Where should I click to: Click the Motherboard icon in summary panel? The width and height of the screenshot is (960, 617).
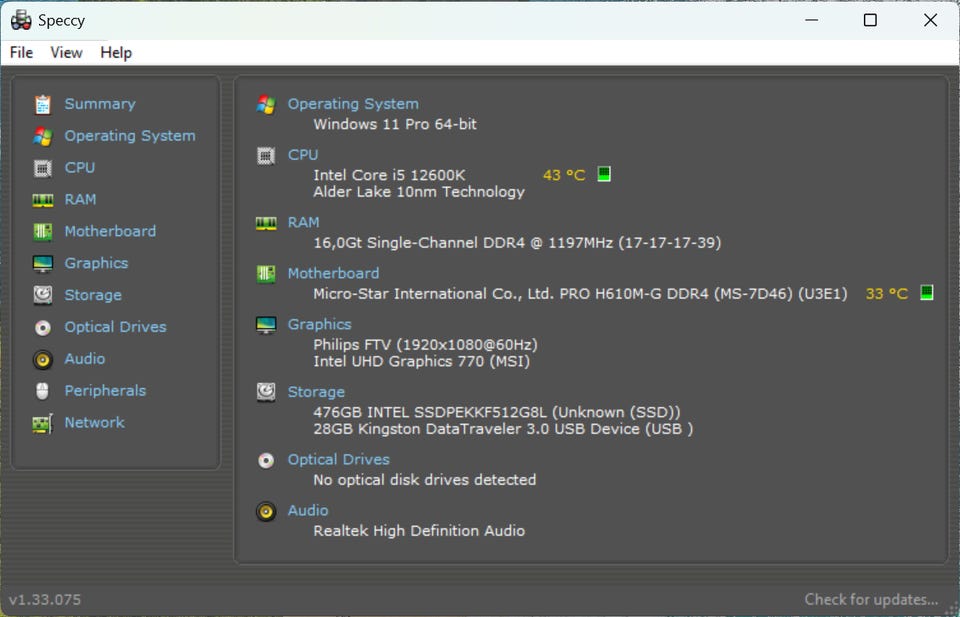click(x=266, y=274)
